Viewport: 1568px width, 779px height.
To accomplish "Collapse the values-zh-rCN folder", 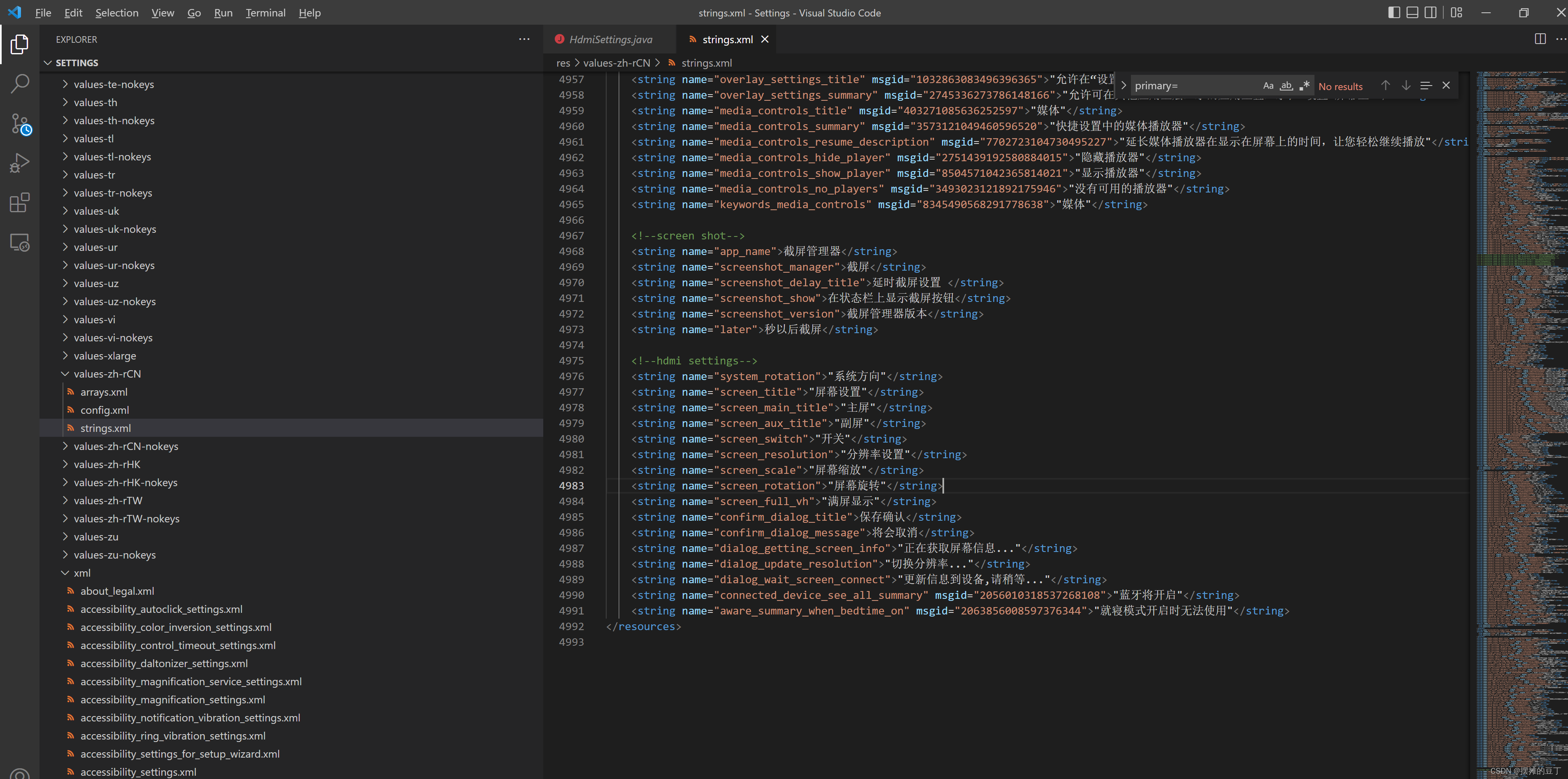I will click(291, 374).
